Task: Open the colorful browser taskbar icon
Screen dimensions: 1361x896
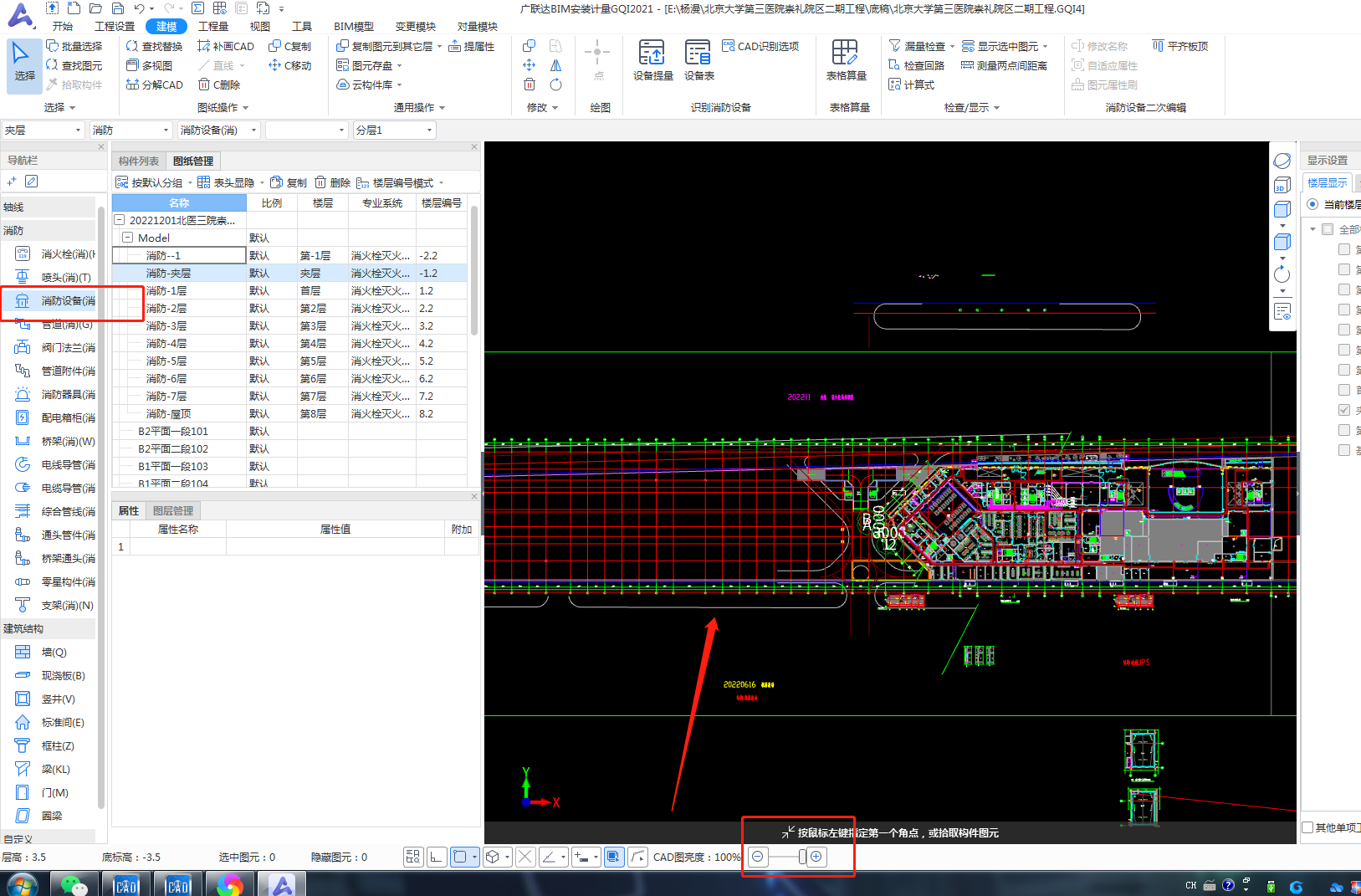Action: [229, 884]
